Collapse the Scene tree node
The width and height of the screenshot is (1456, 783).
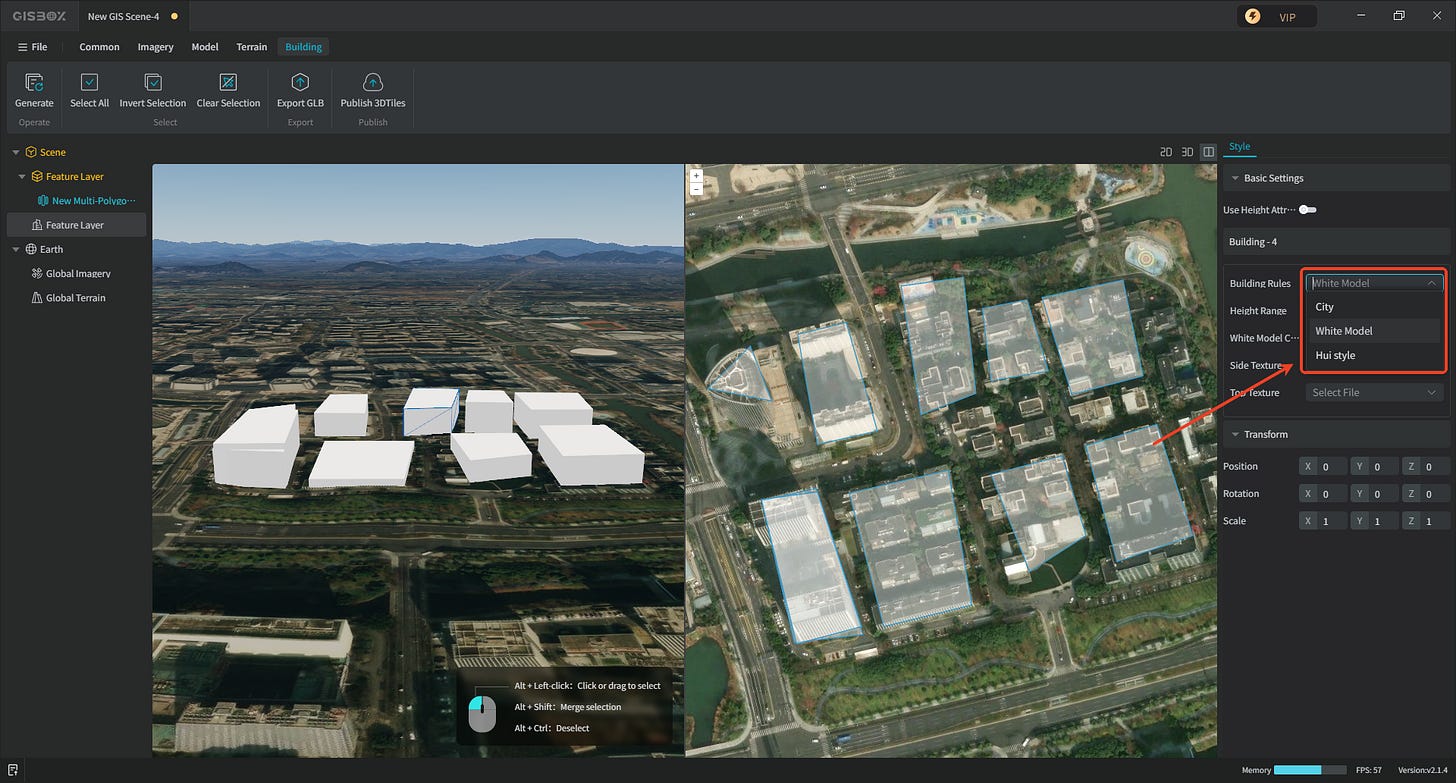[16, 152]
